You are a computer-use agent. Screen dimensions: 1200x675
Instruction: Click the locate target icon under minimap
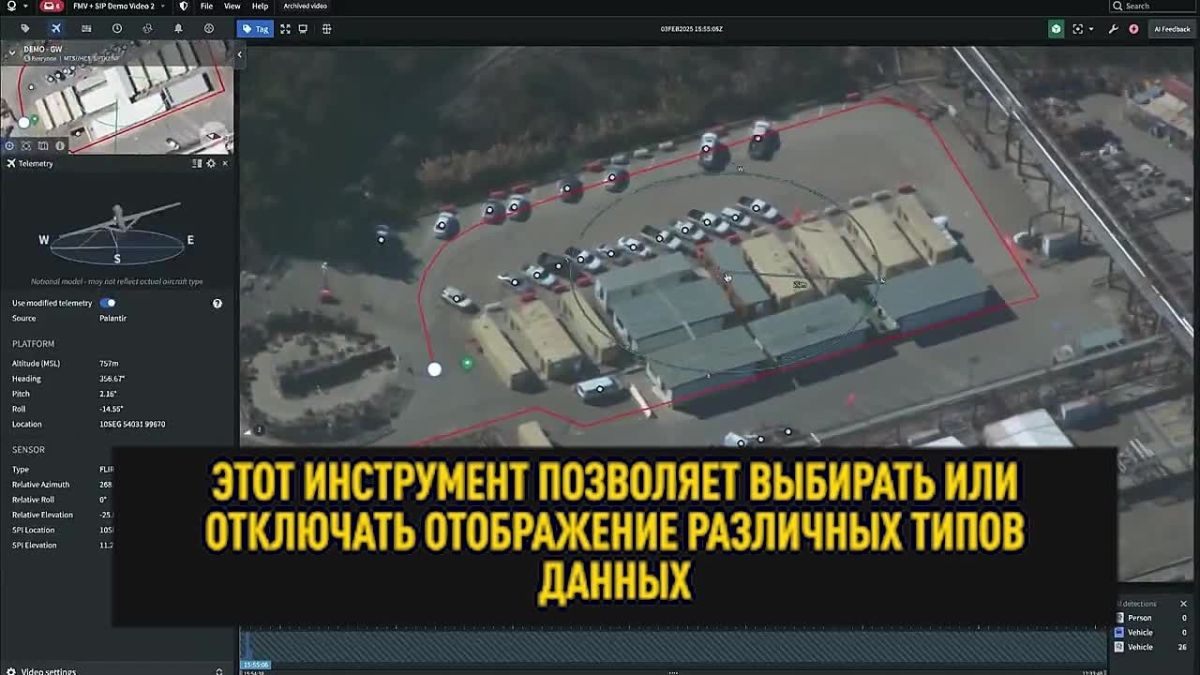tap(10, 146)
